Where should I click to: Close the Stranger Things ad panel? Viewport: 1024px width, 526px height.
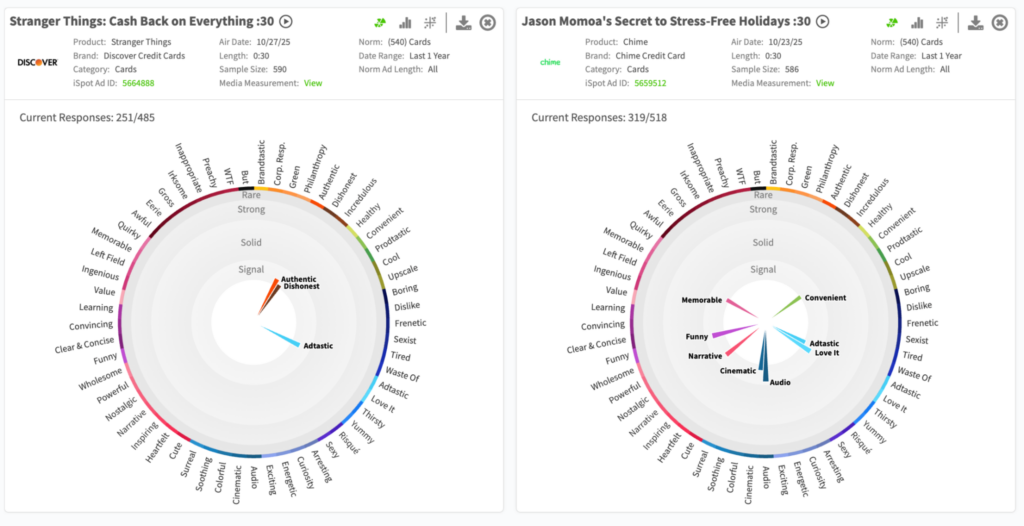[x=488, y=22]
